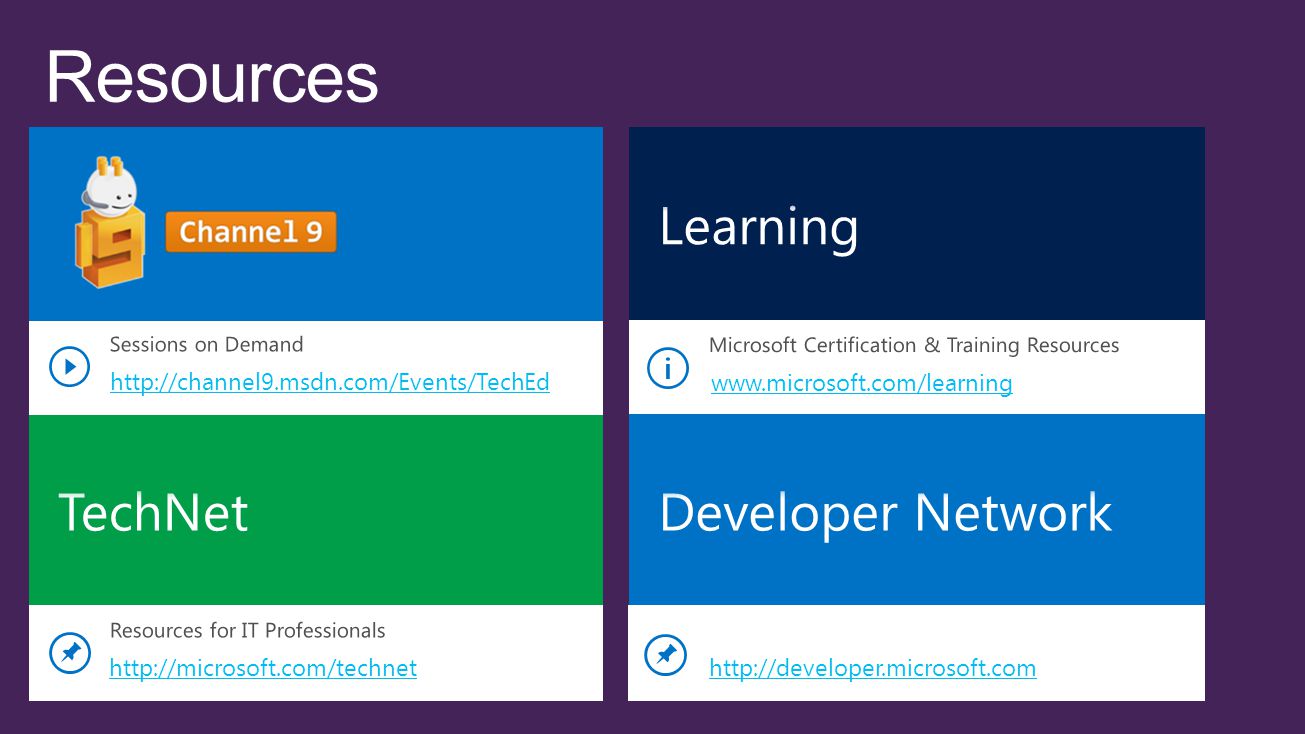
Task: Click the pin icon beside developer.microsoft.com link
Action: click(666, 655)
